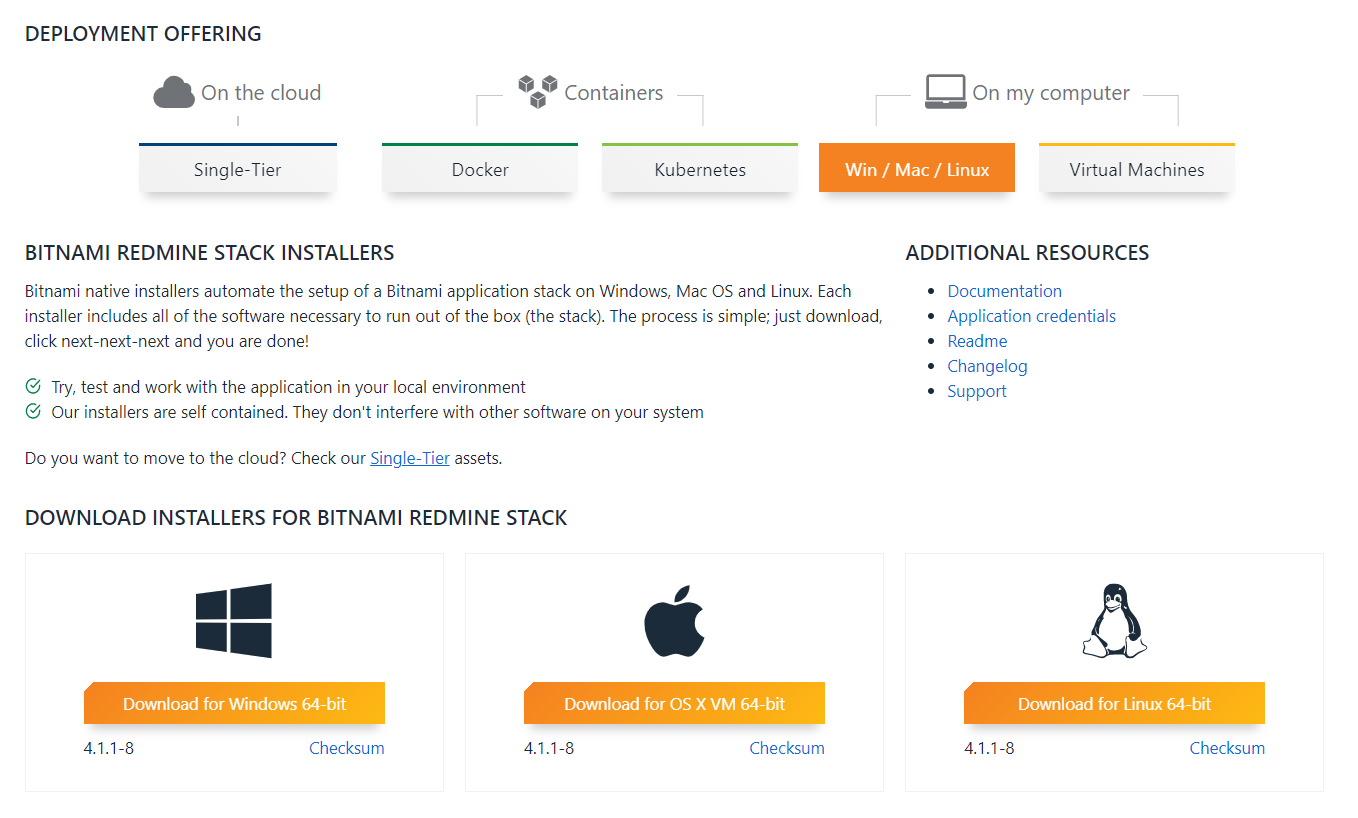Open the Documentation resource link

[1004, 290]
